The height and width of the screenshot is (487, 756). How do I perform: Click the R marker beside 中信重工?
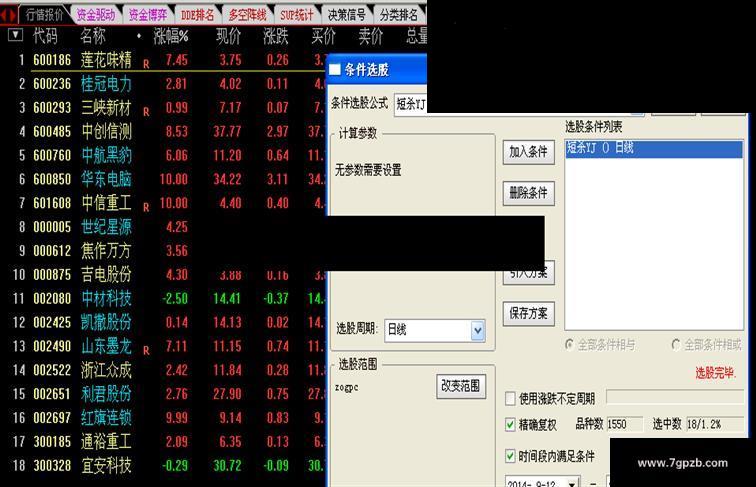[146, 208]
